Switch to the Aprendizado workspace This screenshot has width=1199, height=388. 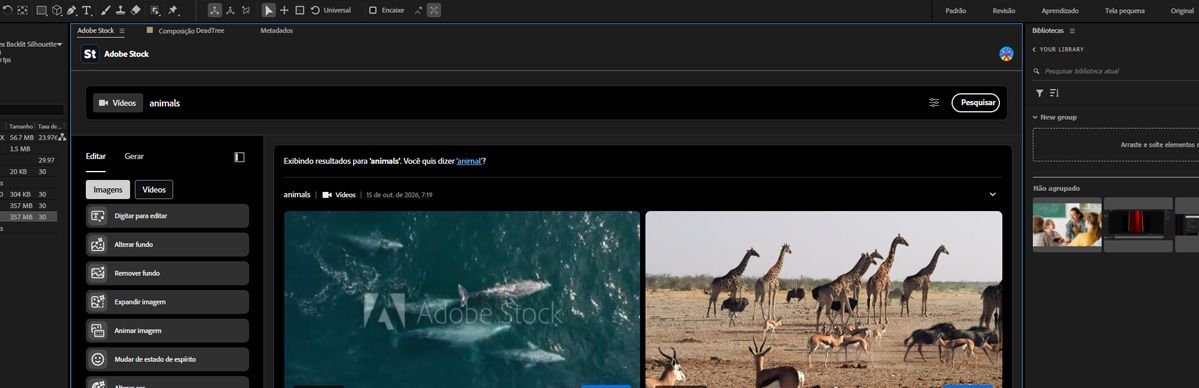click(x=1060, y=11)
